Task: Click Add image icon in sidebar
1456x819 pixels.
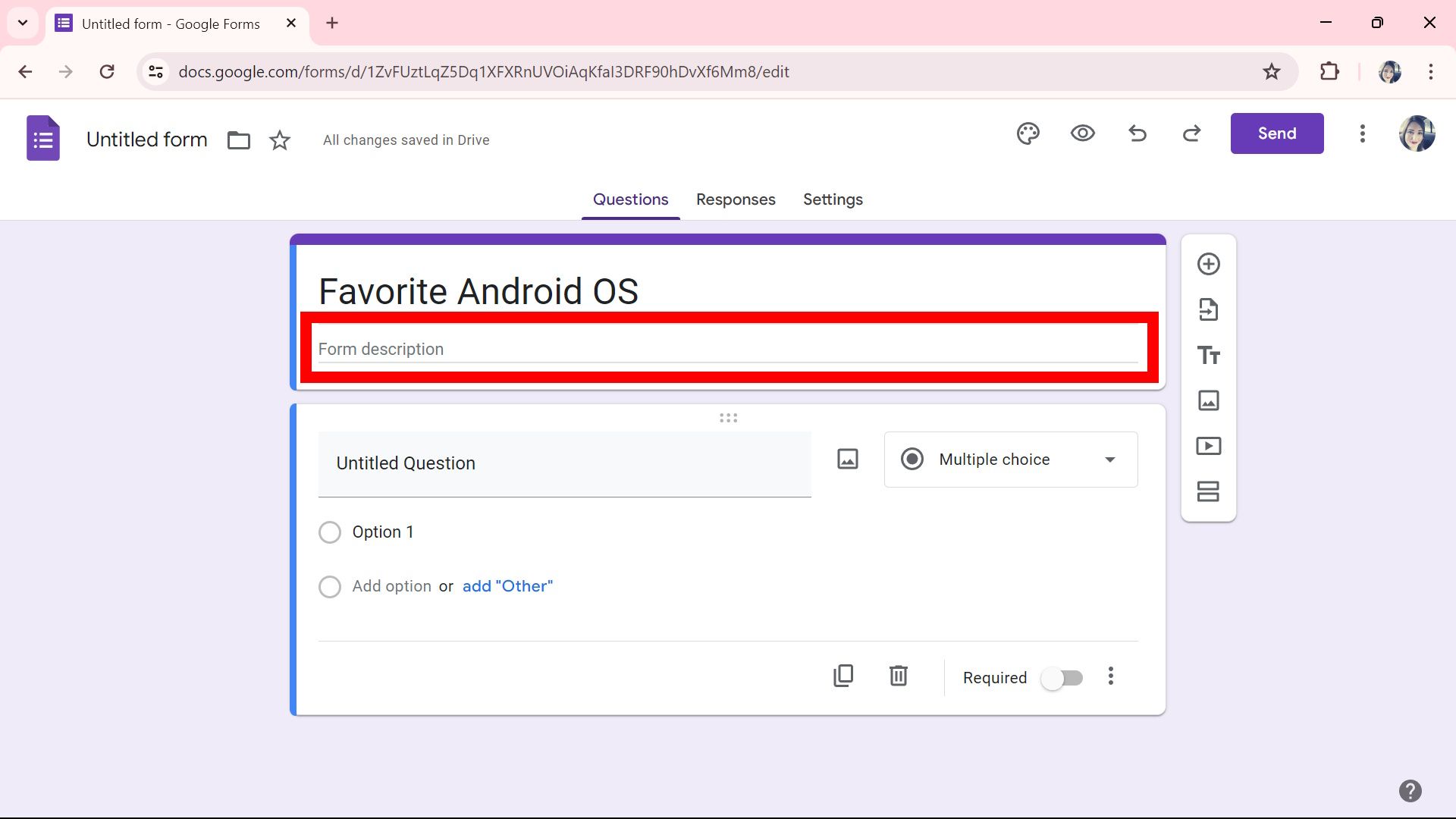Action: 1208,400
